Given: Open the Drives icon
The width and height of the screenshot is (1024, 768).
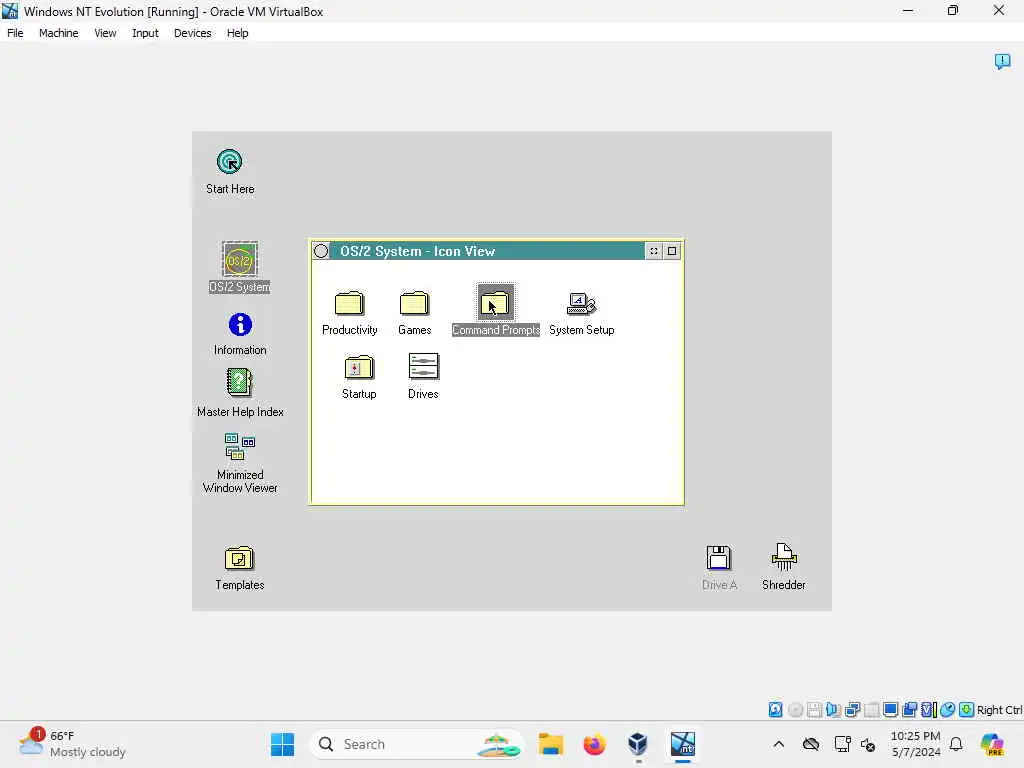Looking at the screenshot, I should [x=423, y=366].
